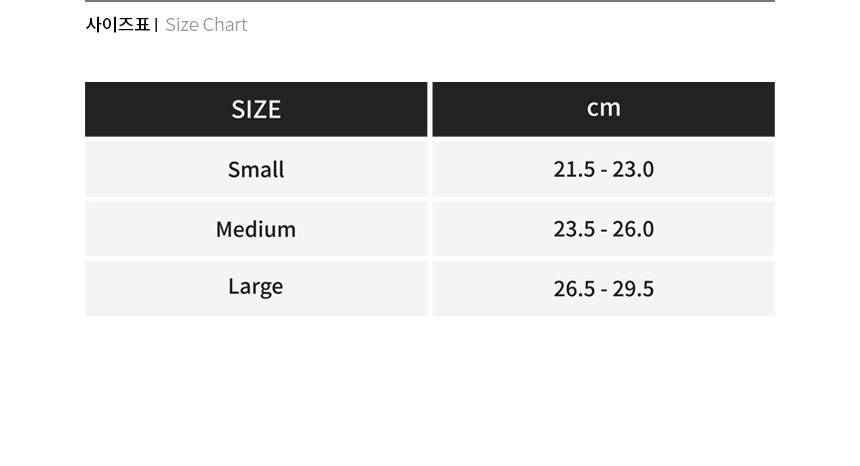Click the 21.5 value in the Small row

[574, 169]
